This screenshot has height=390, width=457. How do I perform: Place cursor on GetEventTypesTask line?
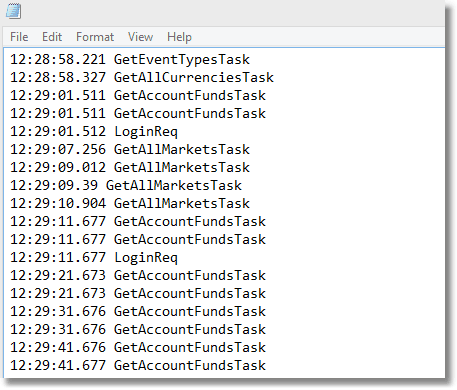[x=130, y=60]
